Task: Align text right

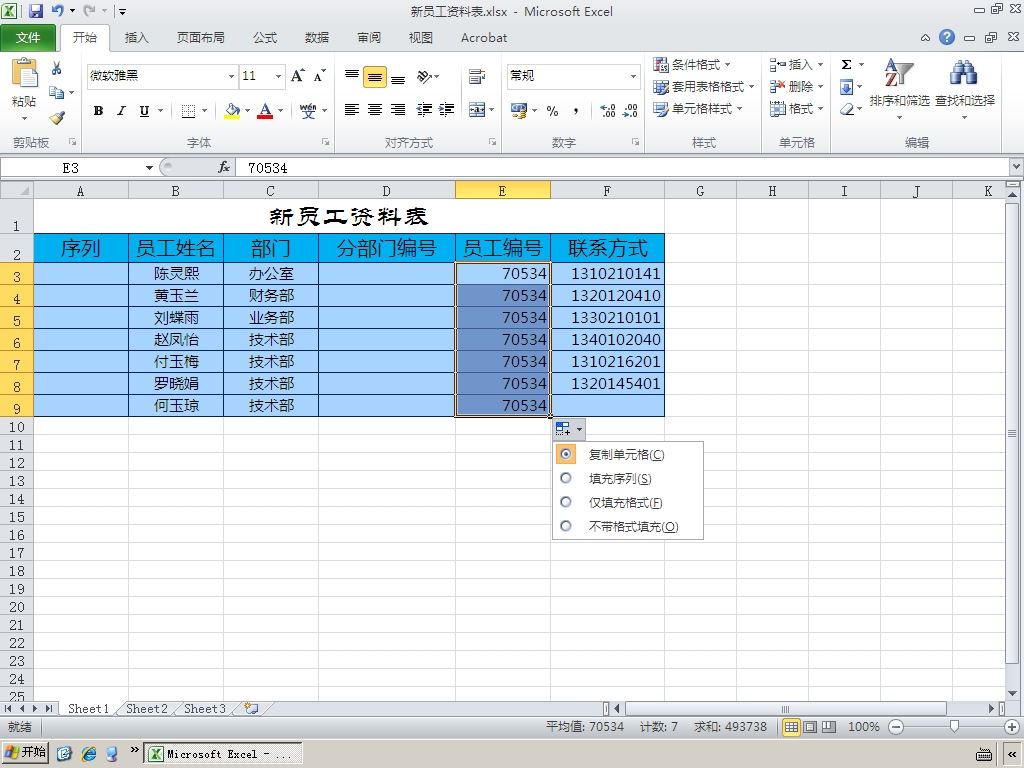Action: click(398, 110)
